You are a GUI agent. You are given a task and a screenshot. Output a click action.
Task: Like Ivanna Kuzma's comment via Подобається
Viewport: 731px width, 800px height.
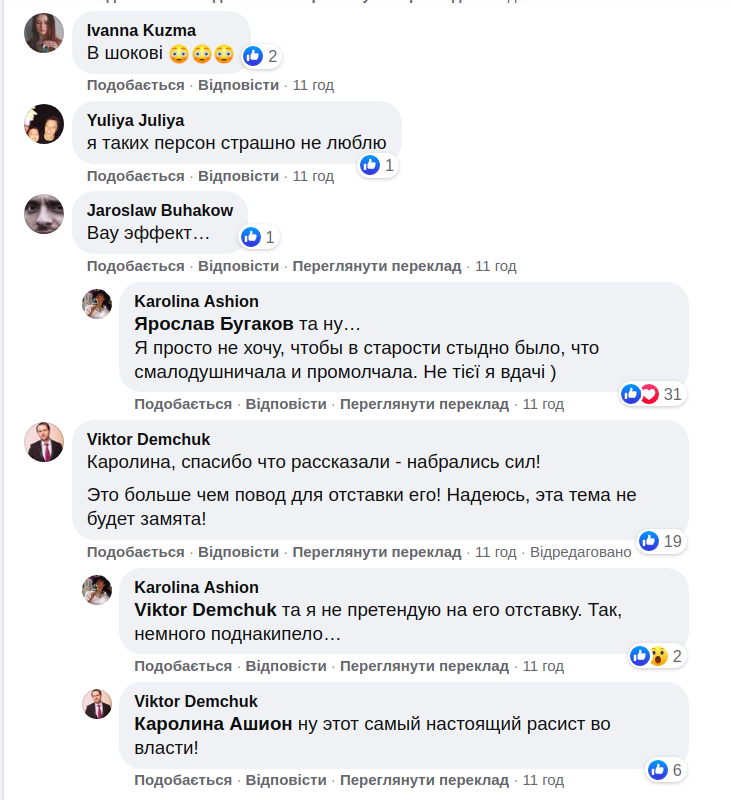tap(135, 85)
